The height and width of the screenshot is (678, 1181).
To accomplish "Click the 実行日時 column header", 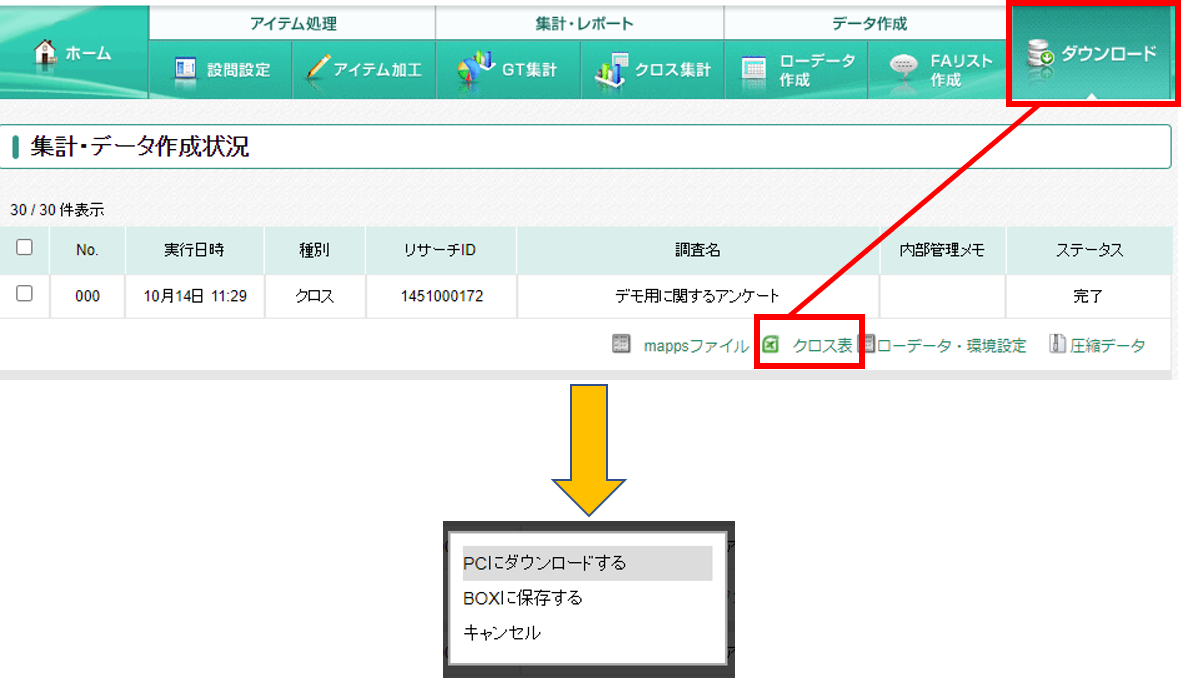I will 194,250.
